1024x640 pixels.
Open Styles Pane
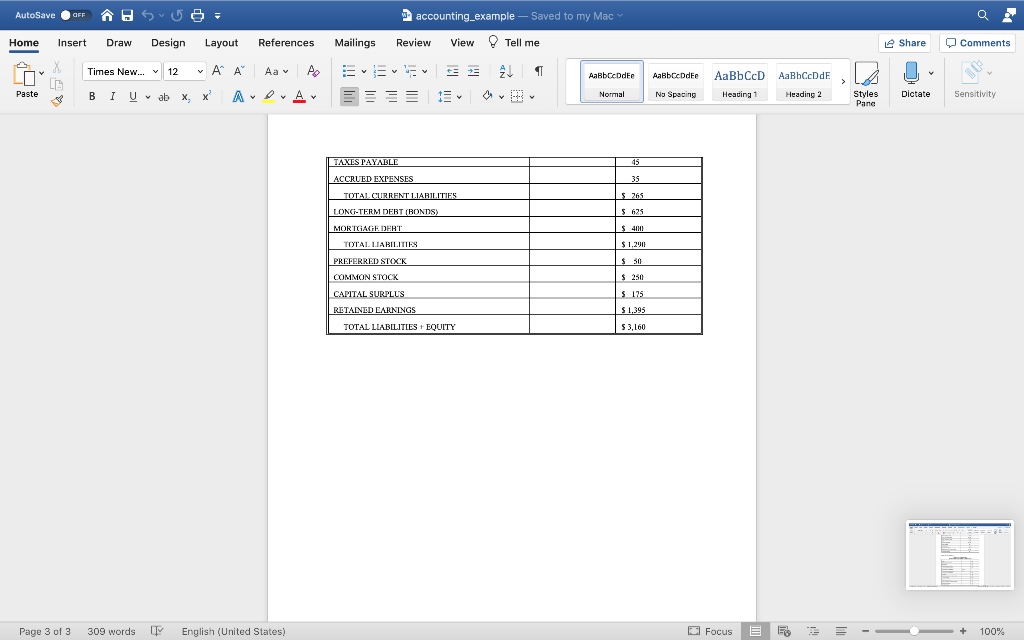click(866, 84)
